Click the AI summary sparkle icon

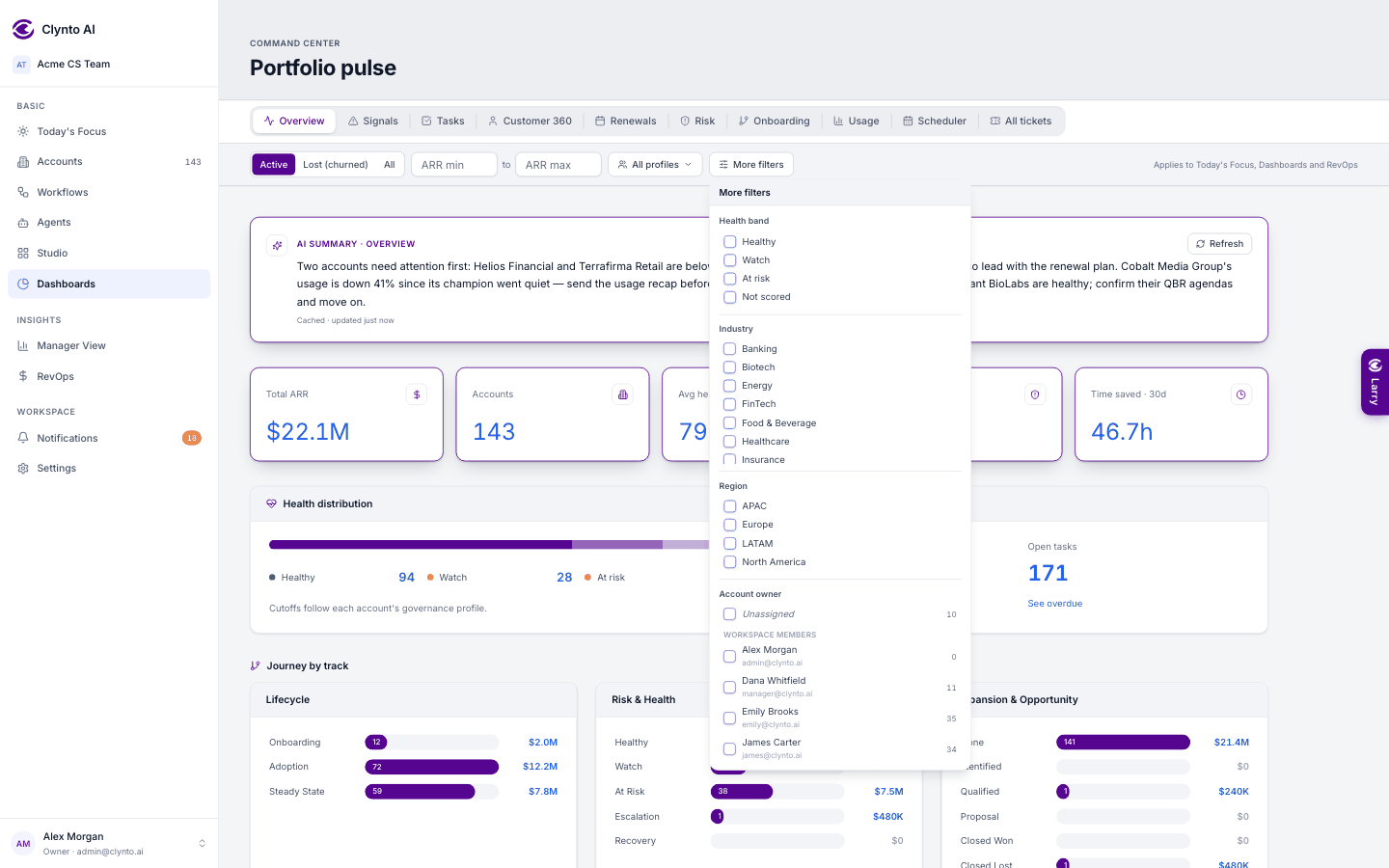tap(277, 245)
